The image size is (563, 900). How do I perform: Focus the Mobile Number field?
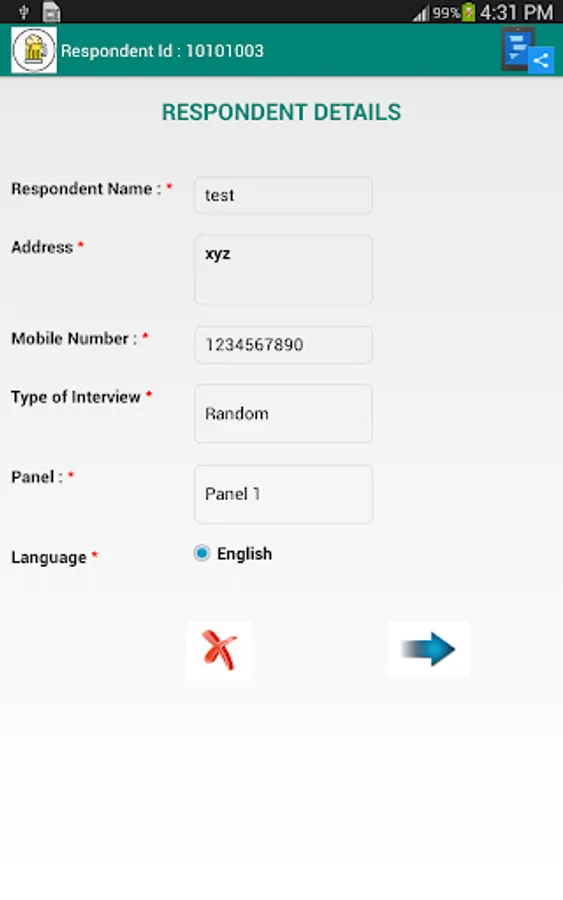click(284, 344)
